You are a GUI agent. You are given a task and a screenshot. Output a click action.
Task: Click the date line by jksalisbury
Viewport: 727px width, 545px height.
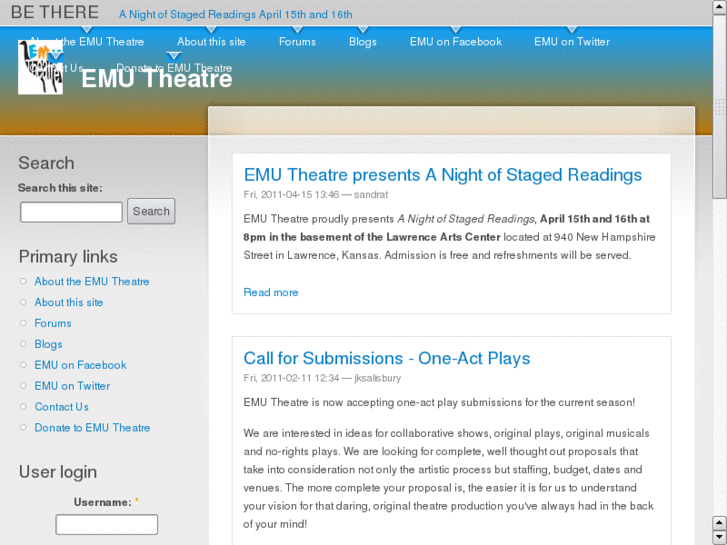click(x=322, y=378)
